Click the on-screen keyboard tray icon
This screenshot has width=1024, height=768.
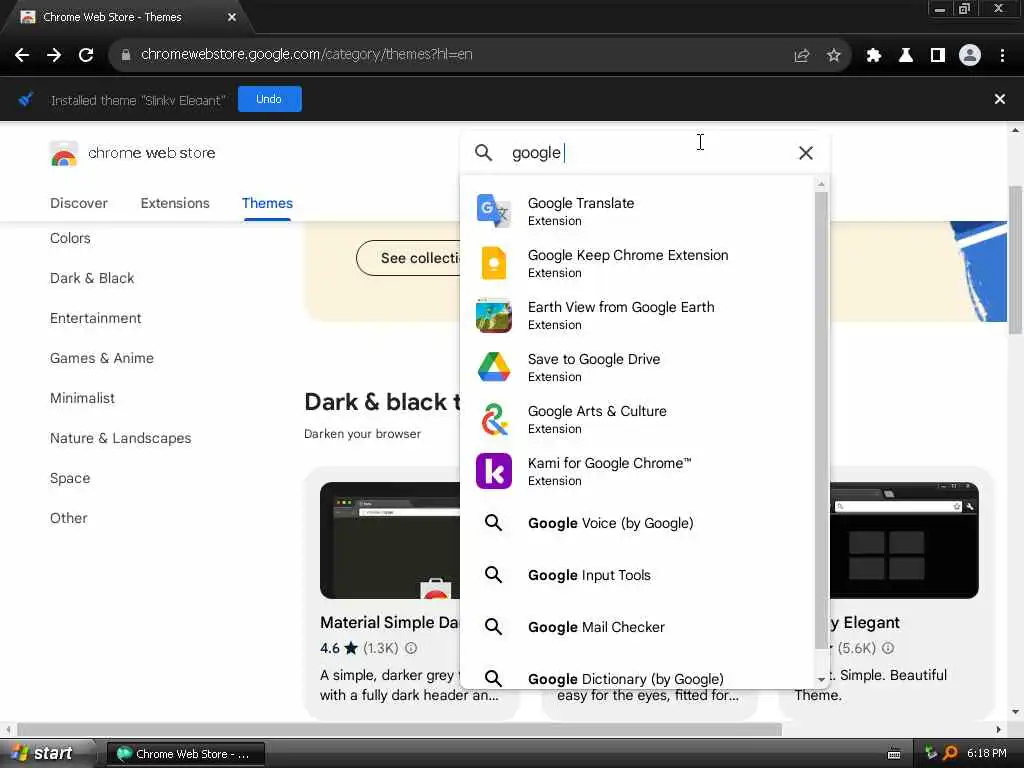pyautogui.click(x=894, y=754)
